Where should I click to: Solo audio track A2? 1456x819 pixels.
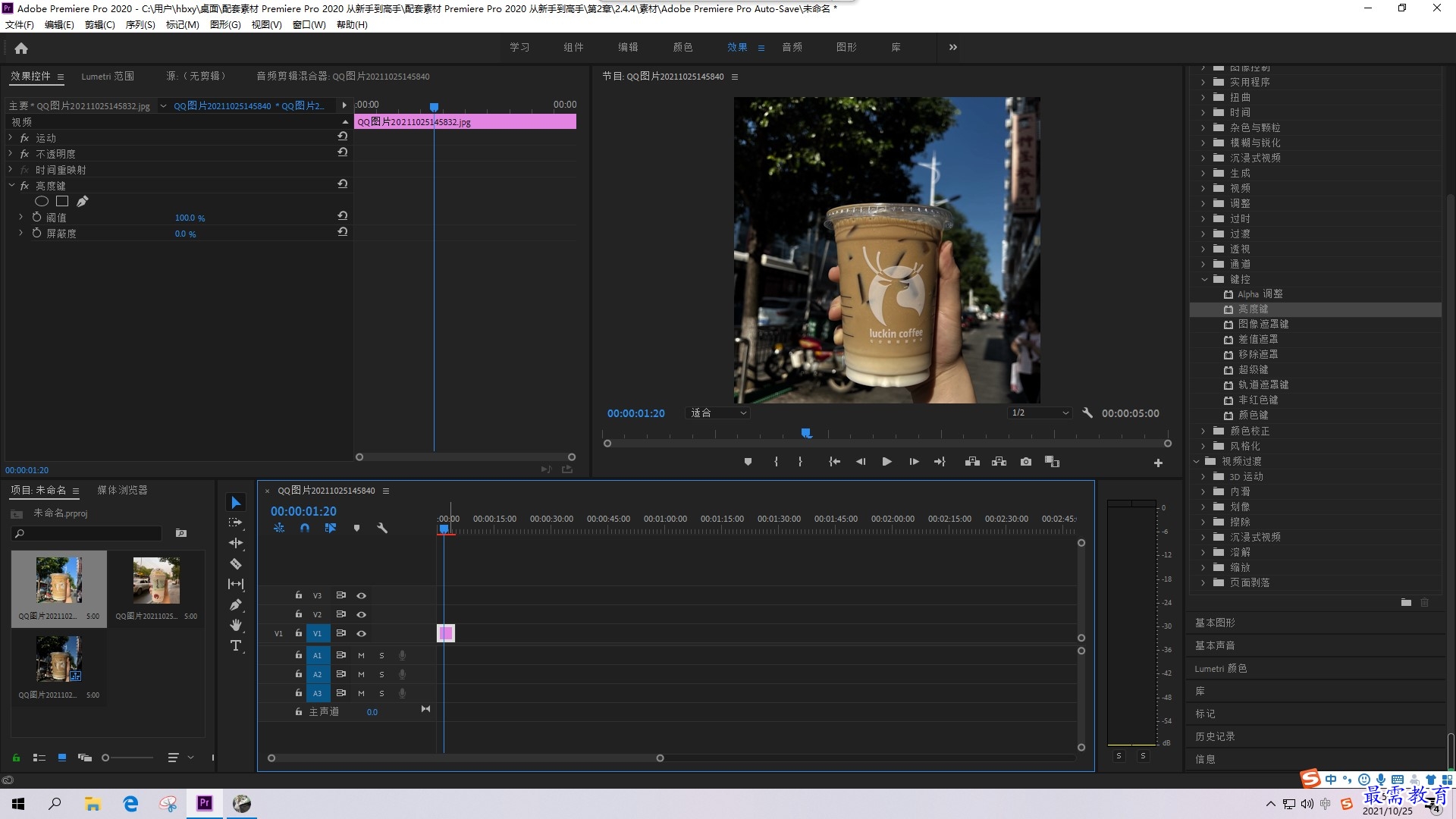[x=381, y=674]
